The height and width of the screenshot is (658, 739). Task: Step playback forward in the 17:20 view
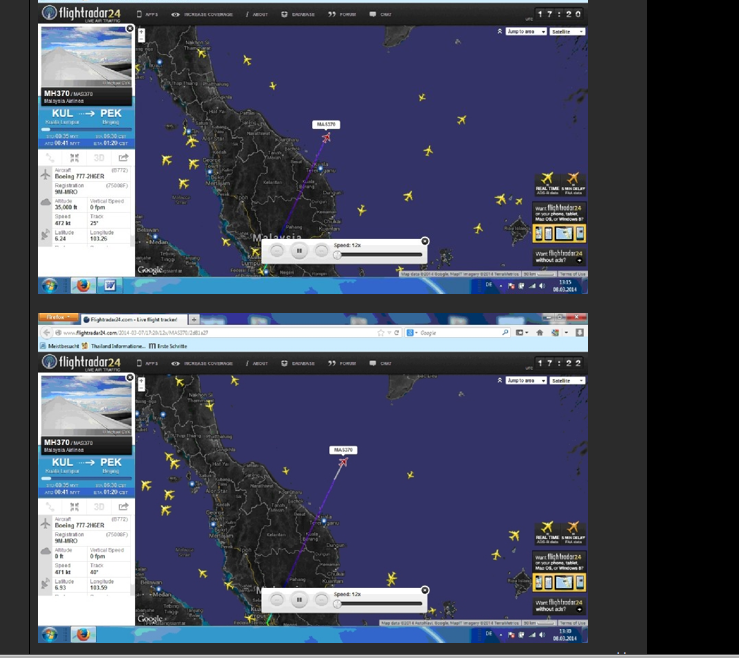click(x=321, y=251)
